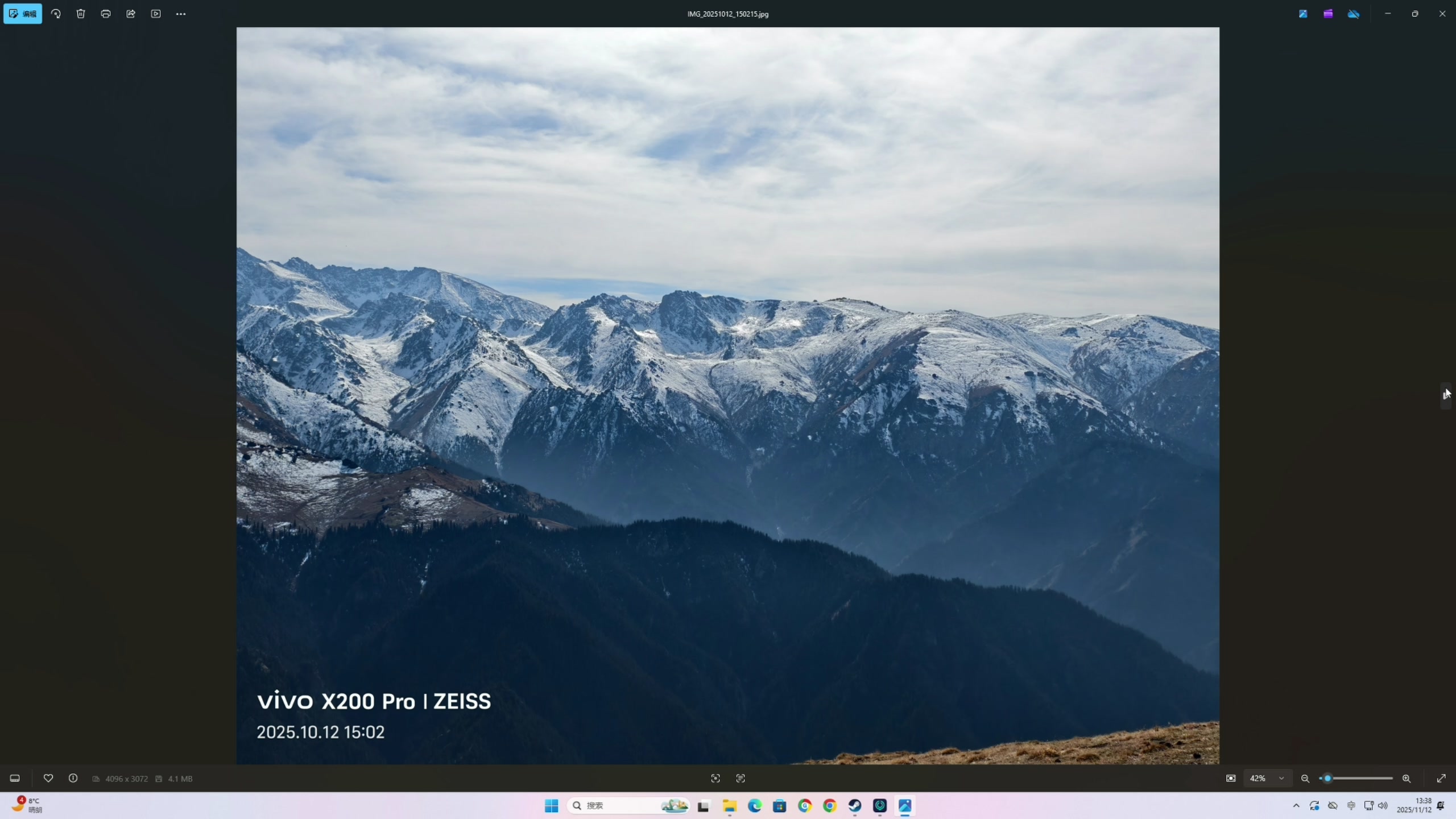The image size is (1456, 819).
Task: Open the share icon
Action: [x=131, y=14]
